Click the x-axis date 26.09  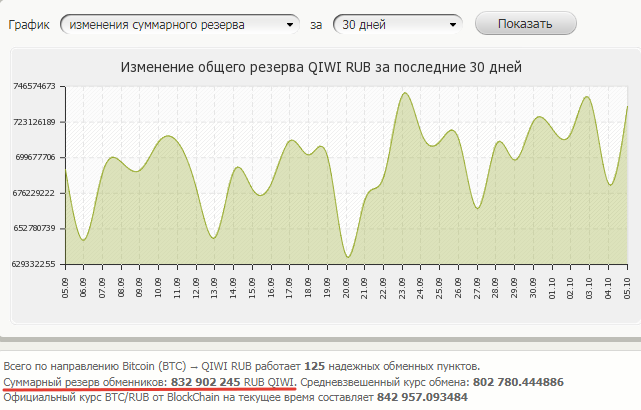pyautogui.click(x=458, y=288)
